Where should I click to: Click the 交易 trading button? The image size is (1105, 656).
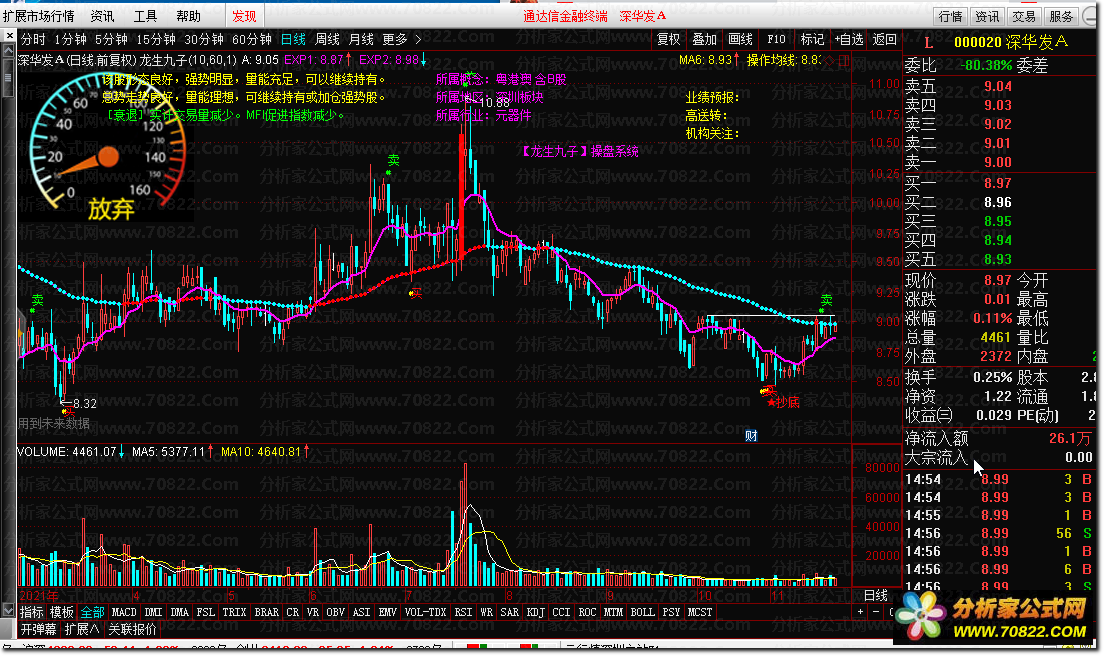pyautogui.click(x=1023, y=16)
